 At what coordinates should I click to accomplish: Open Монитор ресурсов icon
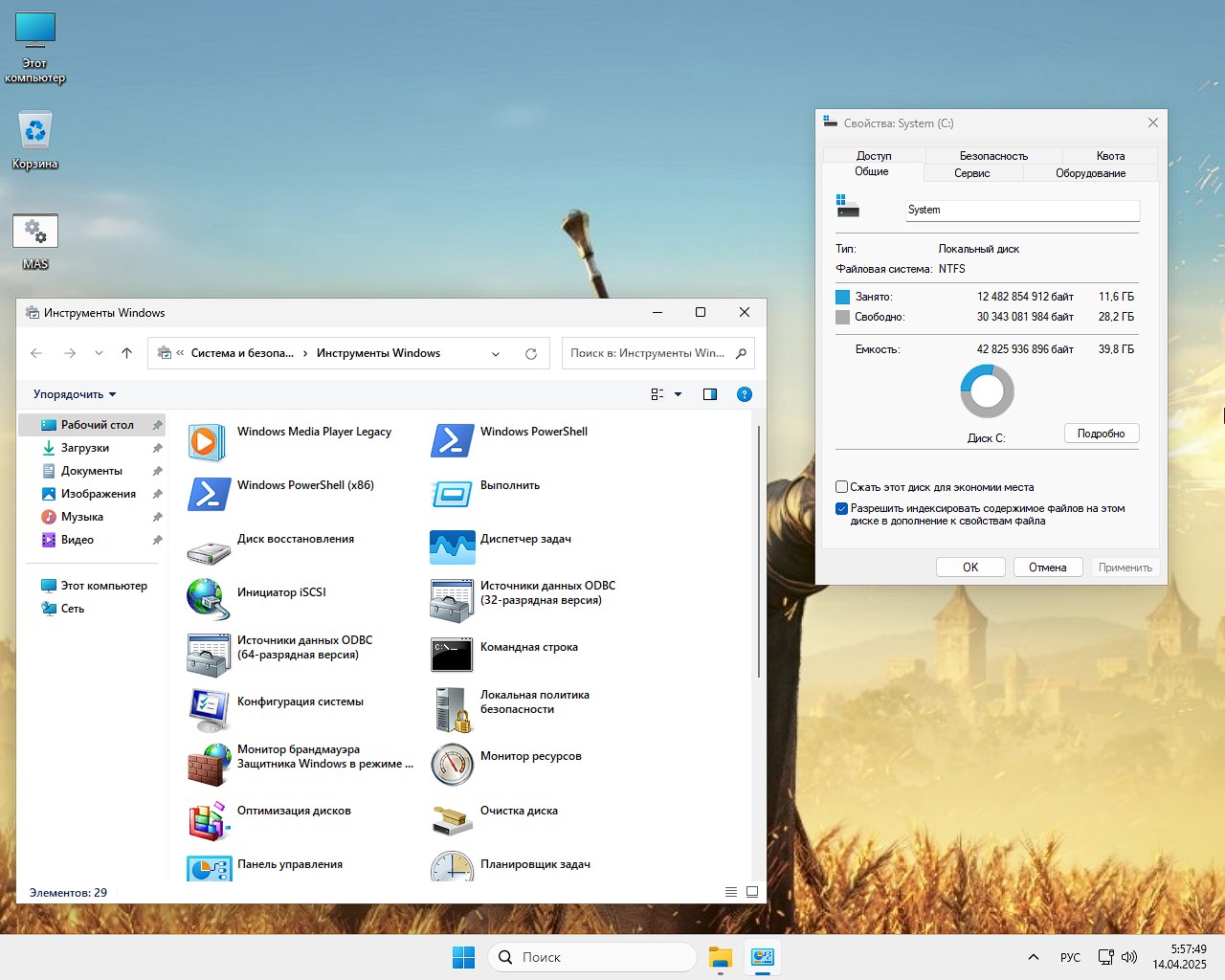[452, 765]
